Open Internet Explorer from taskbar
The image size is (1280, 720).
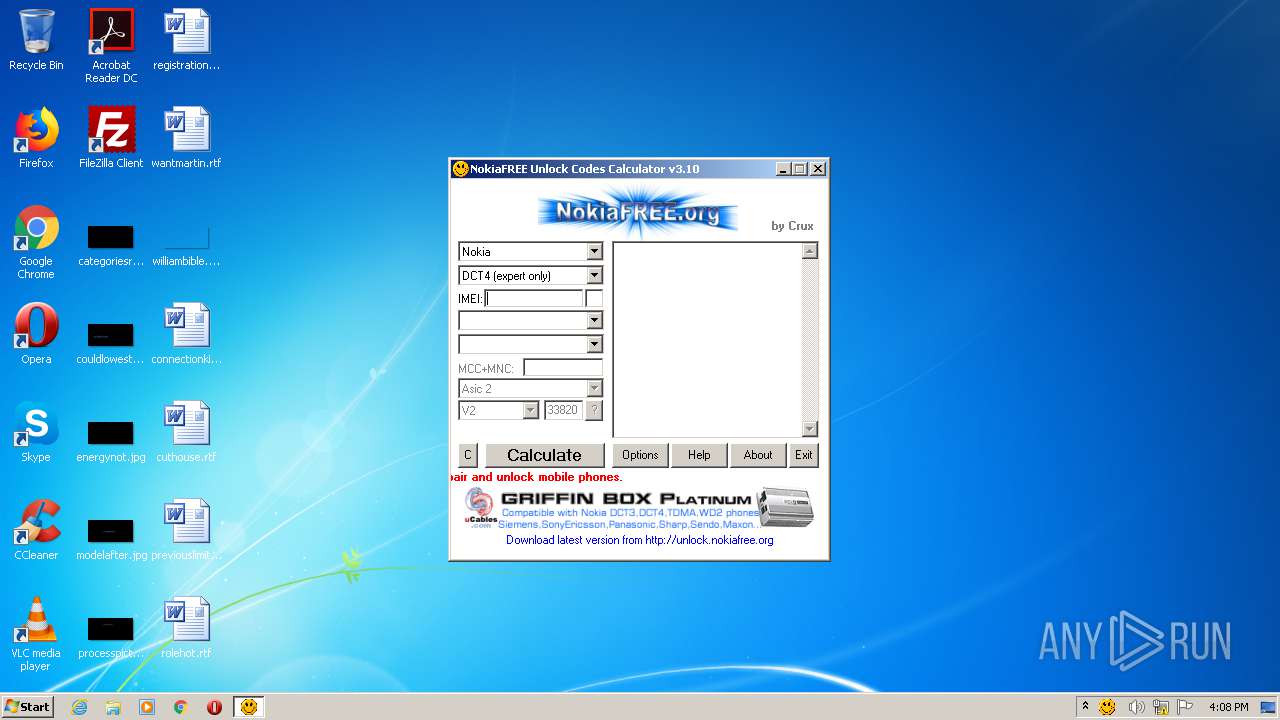[x=79, y=707]
